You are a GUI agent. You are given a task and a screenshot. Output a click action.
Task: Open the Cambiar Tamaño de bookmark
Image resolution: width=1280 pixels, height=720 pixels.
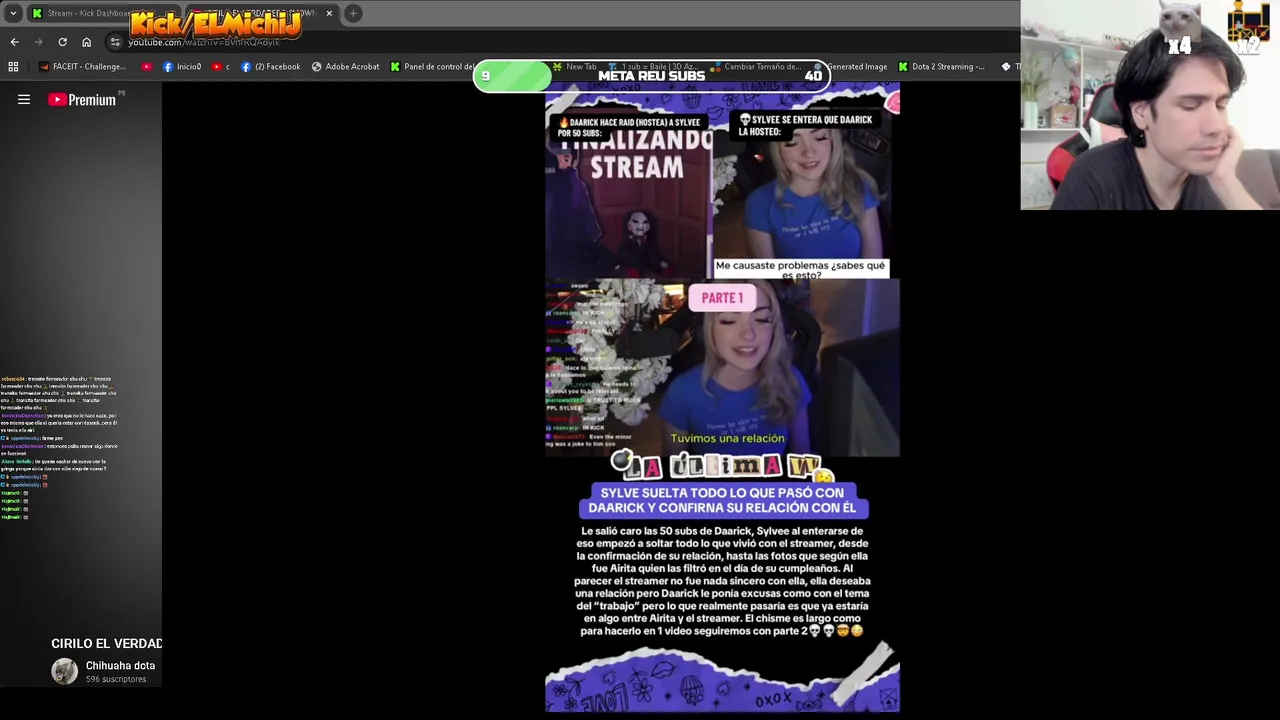coord(755,67)
